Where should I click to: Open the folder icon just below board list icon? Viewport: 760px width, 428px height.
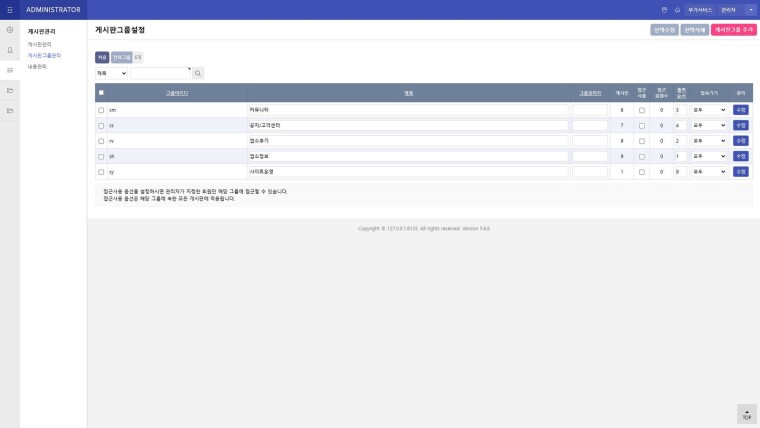10,91
